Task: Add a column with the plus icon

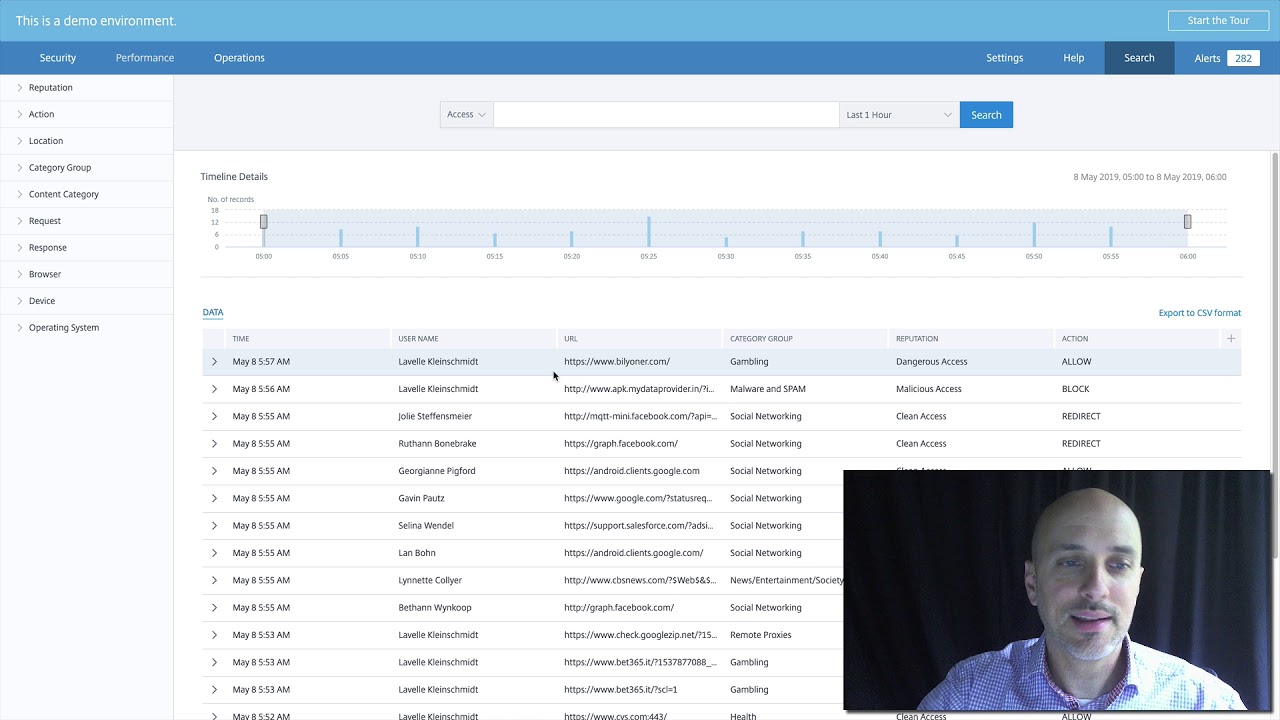Action: (x=1231, y=338)
